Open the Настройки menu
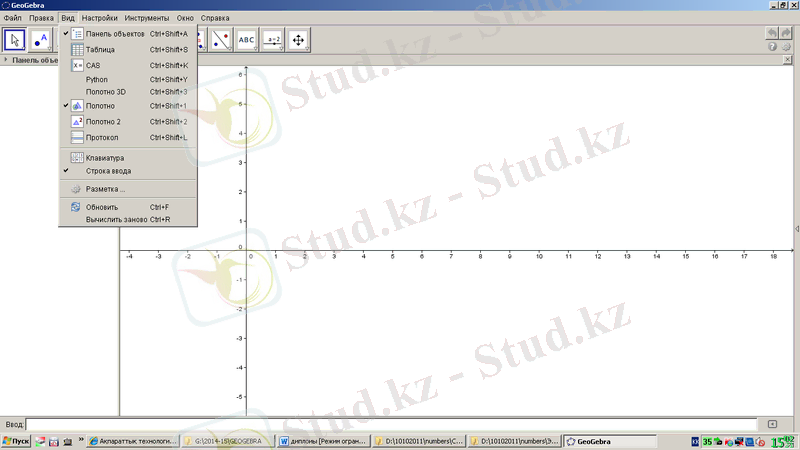This screenshot has width=800, height=450. 99,18
